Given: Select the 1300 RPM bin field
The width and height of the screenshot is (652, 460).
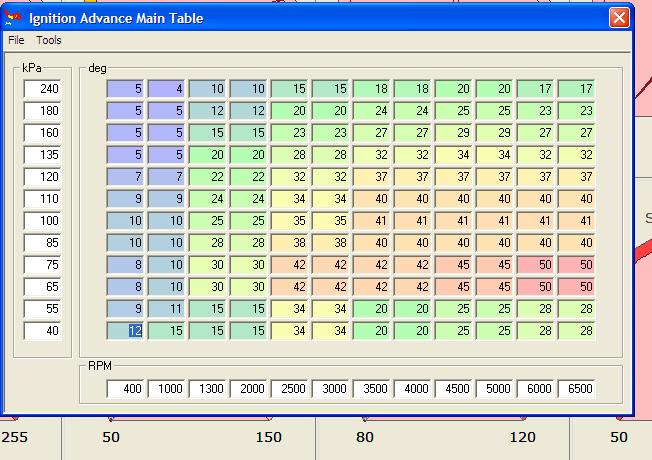Looking at the screenshot, I should coord(207,388).
